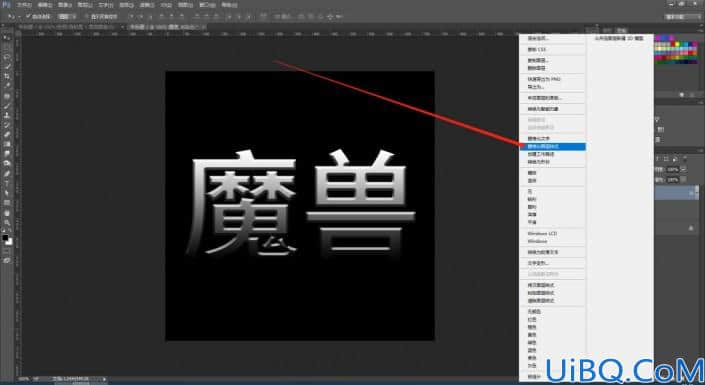Select the Brush tool
The image size is (705, 385).
(x=7, y=106)
